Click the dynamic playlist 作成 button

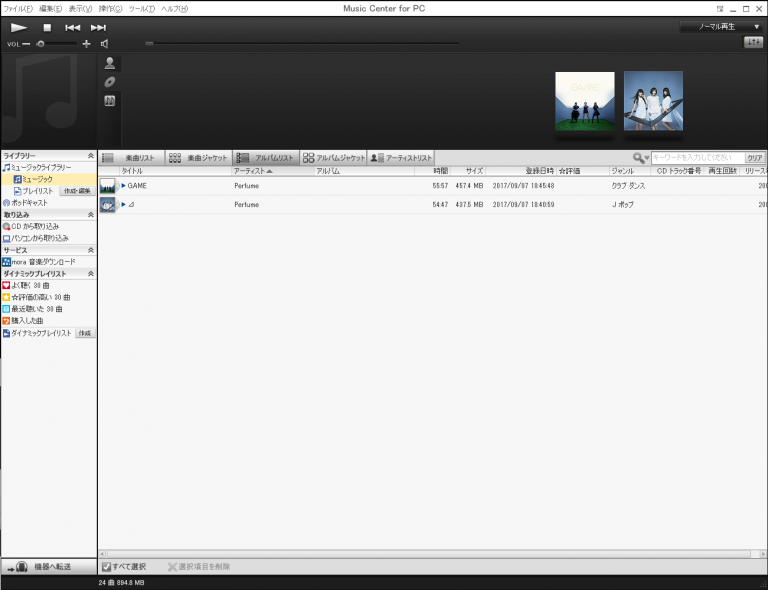coord(85,333)
